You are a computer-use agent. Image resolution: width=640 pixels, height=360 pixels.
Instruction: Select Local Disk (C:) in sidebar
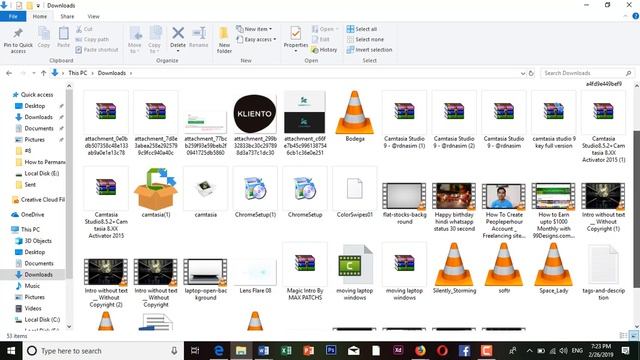click(x=42, y=320)
